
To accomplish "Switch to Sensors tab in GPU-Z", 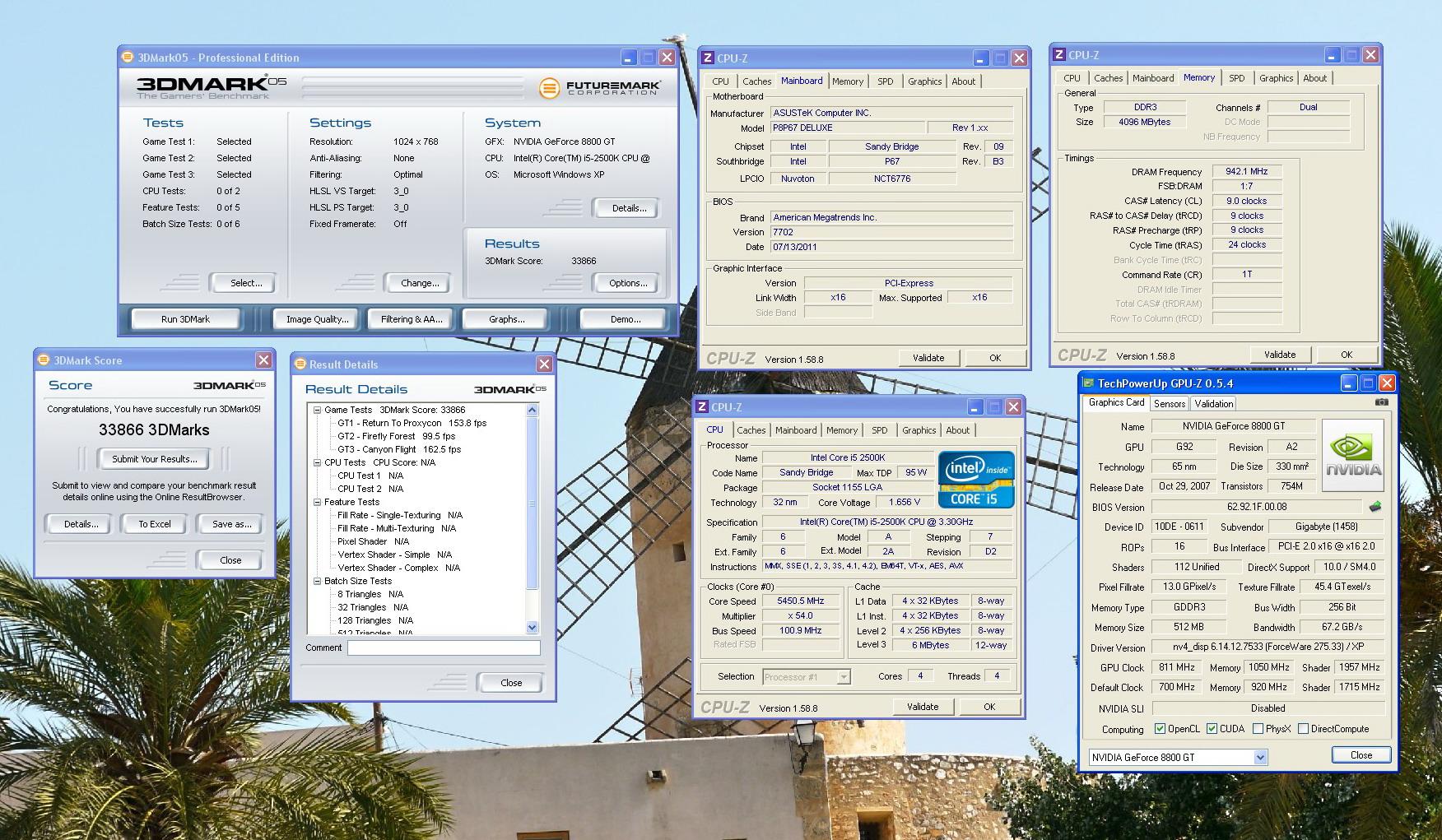I will click(1169, 404).
